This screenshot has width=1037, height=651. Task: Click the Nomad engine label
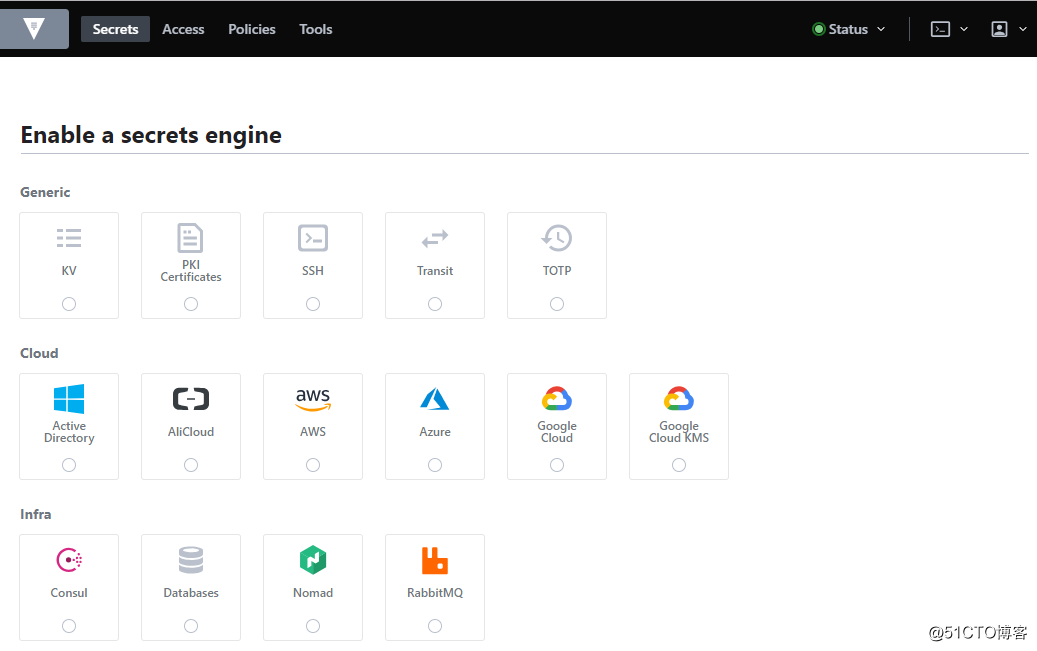[313, 593]
